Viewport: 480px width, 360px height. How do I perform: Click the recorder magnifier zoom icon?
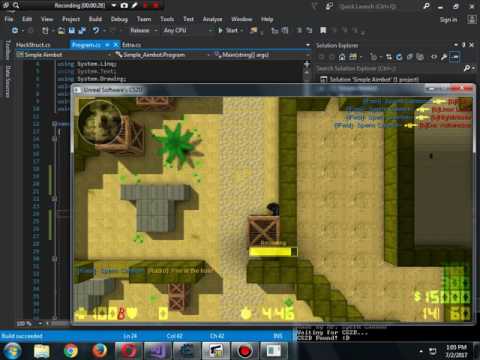16,5
